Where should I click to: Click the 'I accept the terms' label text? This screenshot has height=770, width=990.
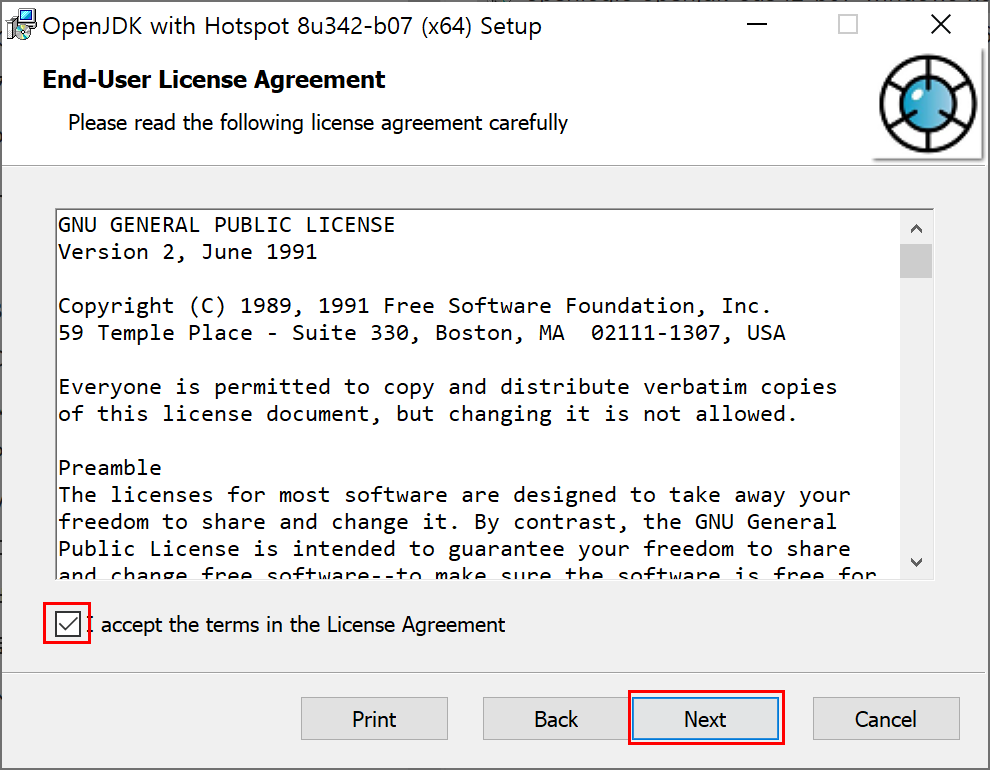click(295, 625)
